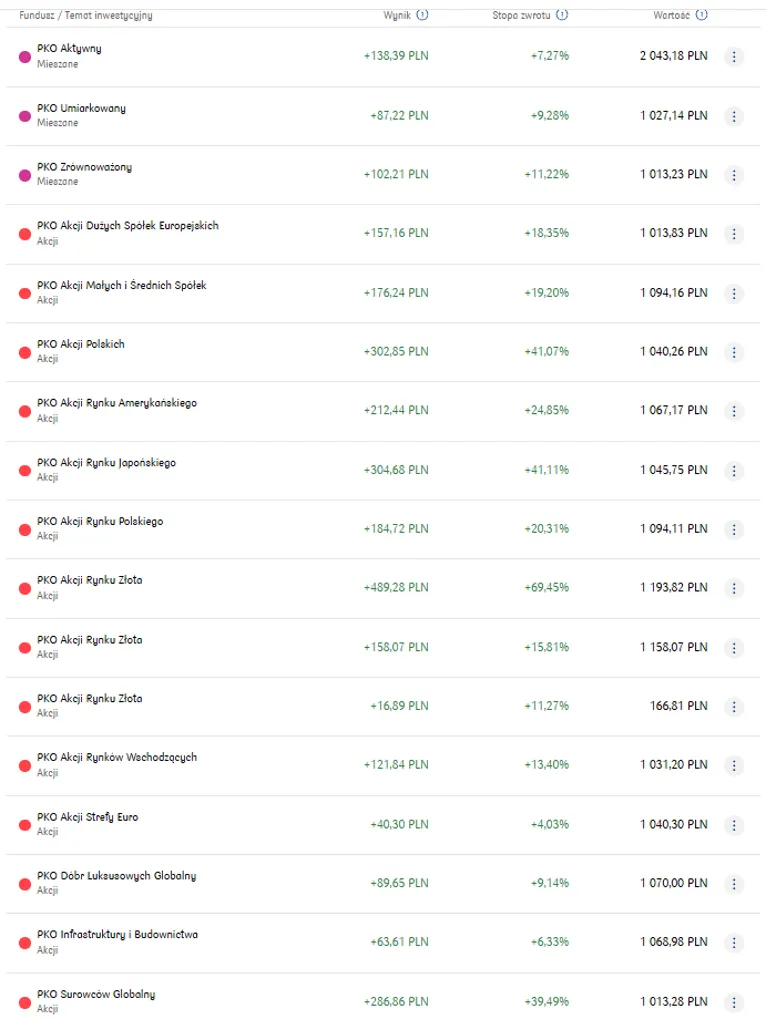Click the info icon beside Stopa zwrotu
This screenshot has width=766, height=1019.
pos(562,14)
